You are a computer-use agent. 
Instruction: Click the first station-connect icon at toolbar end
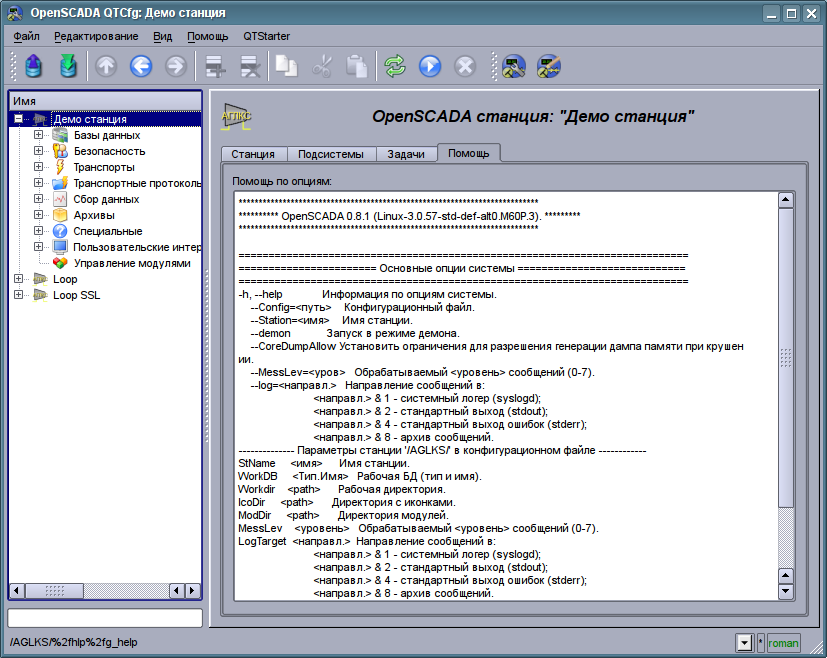514,67
